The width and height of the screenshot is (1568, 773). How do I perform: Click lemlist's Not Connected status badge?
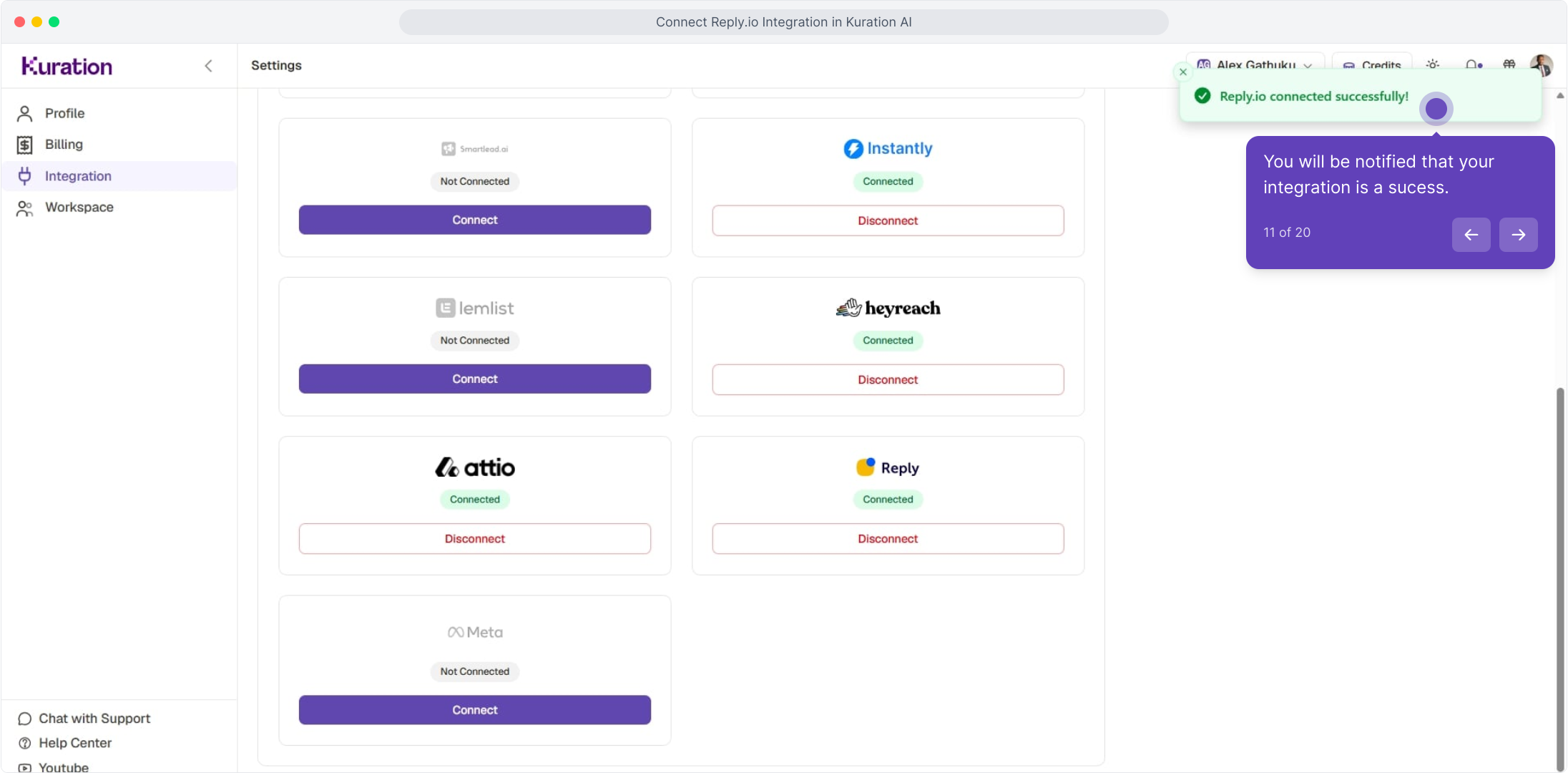click(475, 340)
